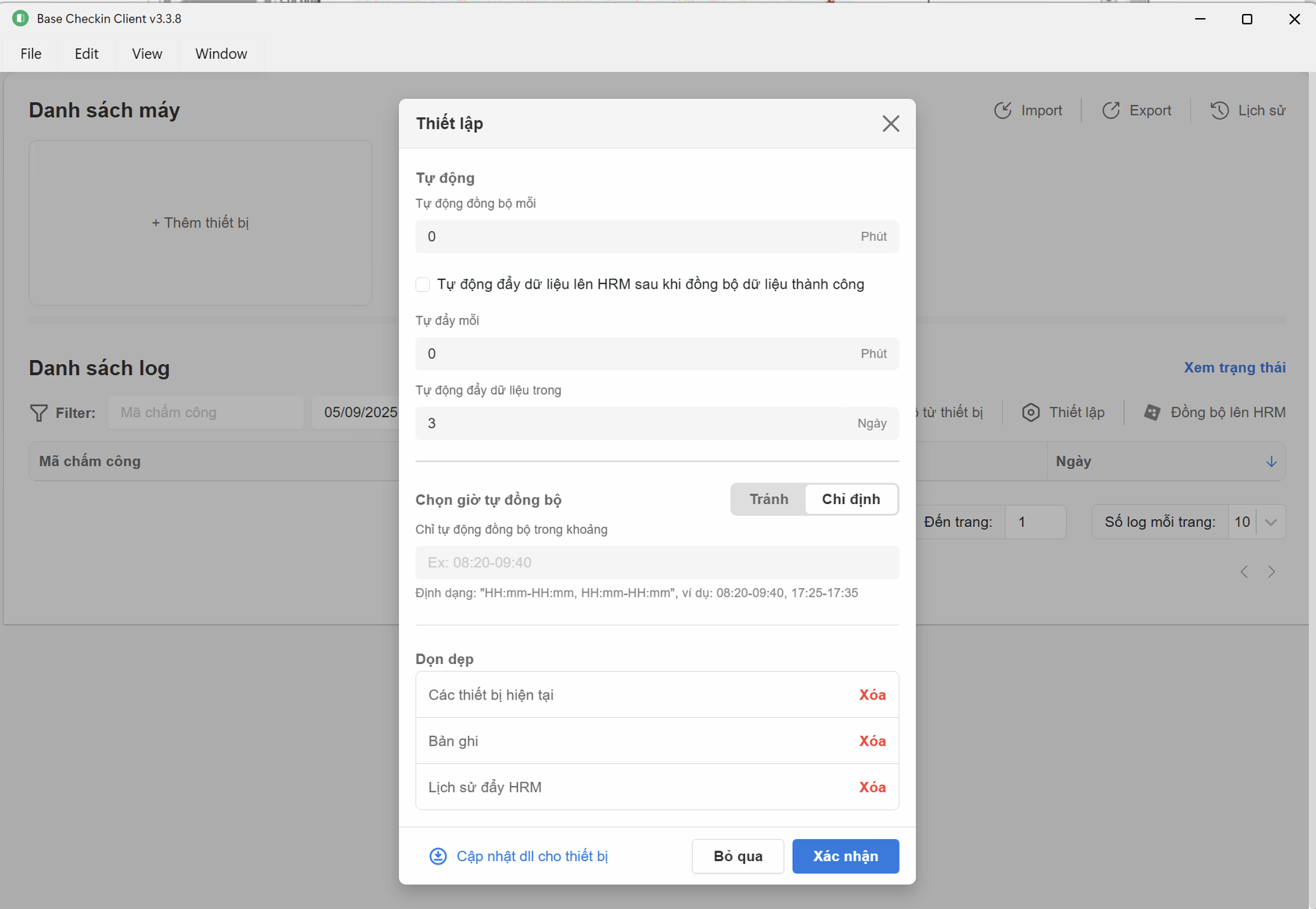
Task: Open the File menu
Action: tap(31, 54)
